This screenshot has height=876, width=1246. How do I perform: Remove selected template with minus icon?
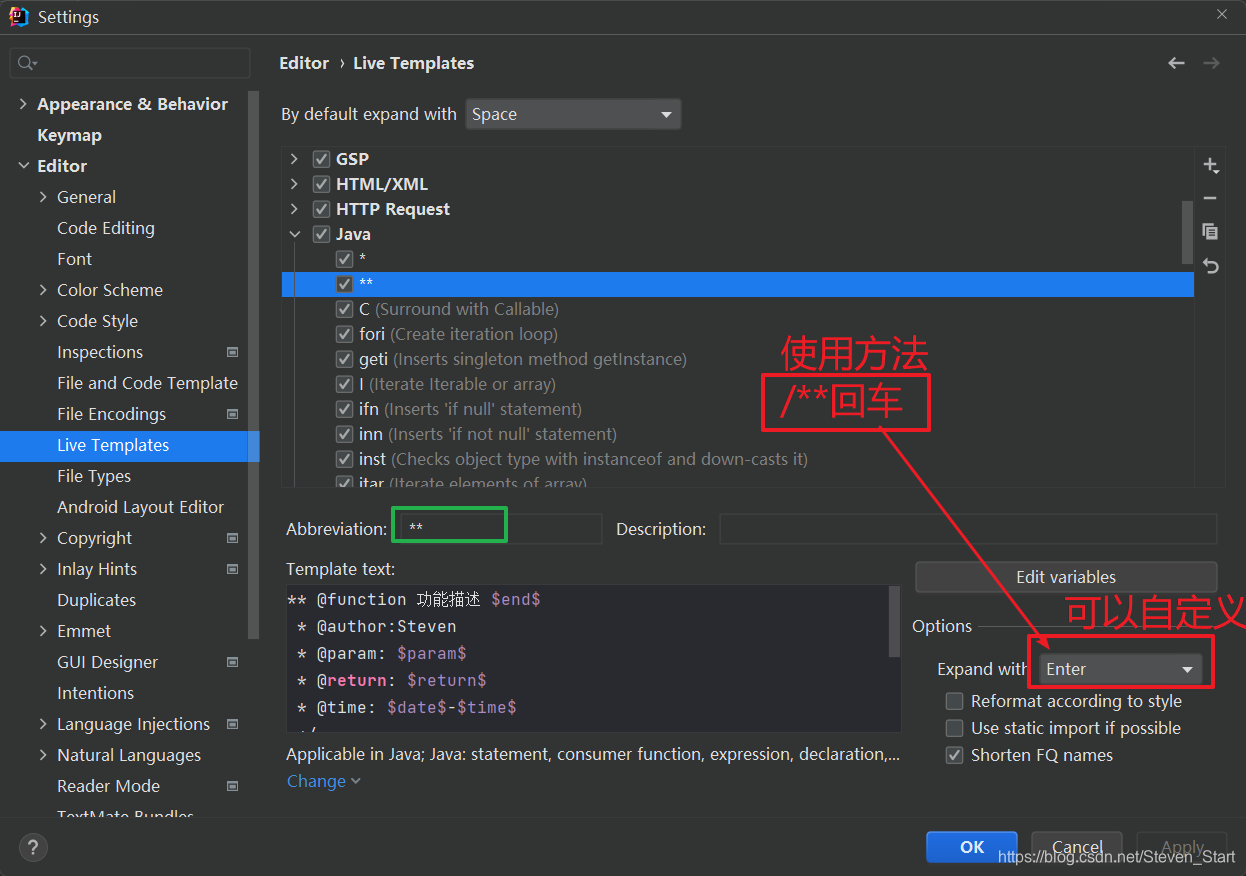(1210, 198)
